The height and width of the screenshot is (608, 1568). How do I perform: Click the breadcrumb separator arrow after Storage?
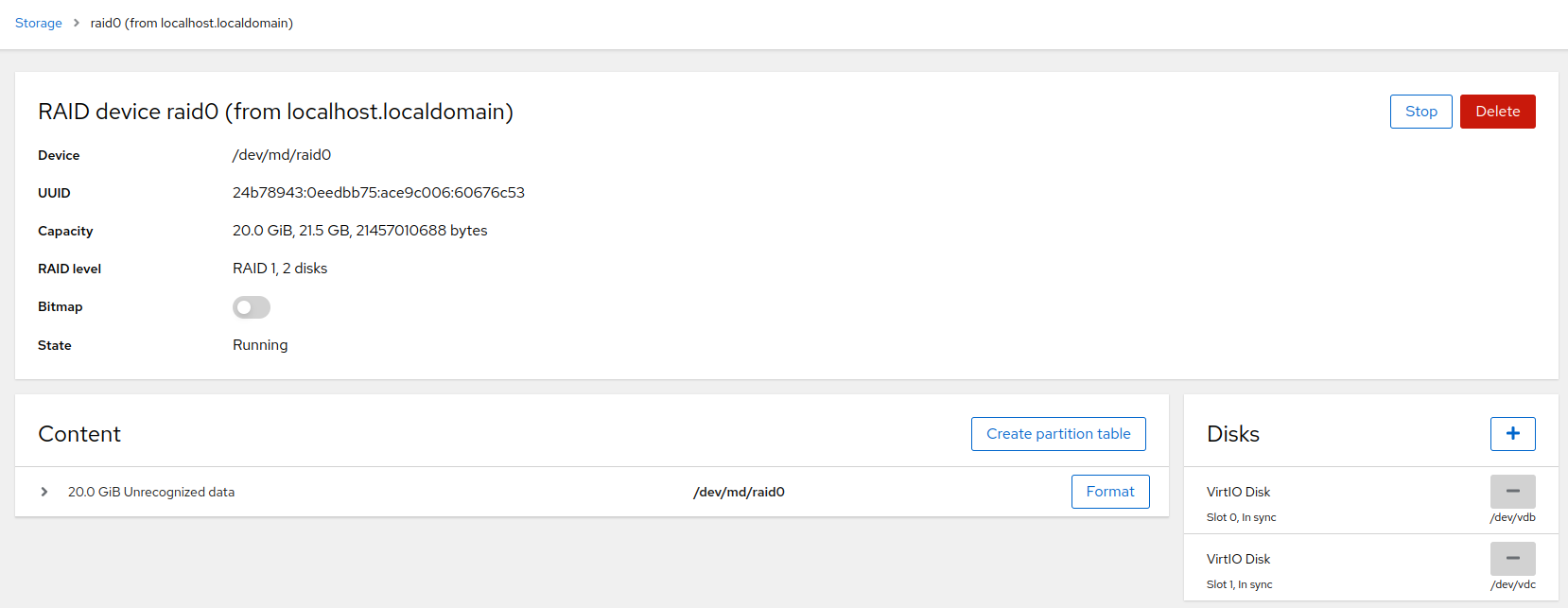[77, 23]
